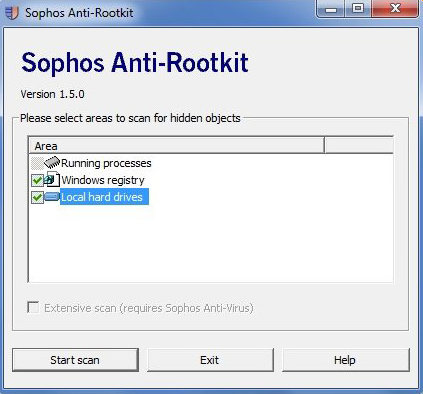The image size is (423, 394).
Task: Click the Running processes chip icon
Action: click(x=52, y=163)
